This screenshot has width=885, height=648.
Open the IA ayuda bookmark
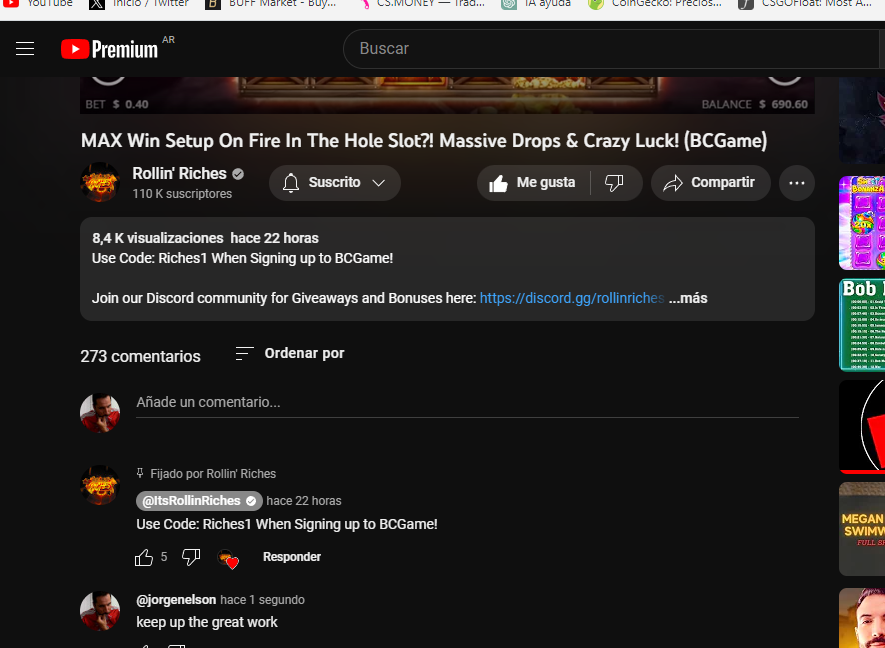click(536, 3)
